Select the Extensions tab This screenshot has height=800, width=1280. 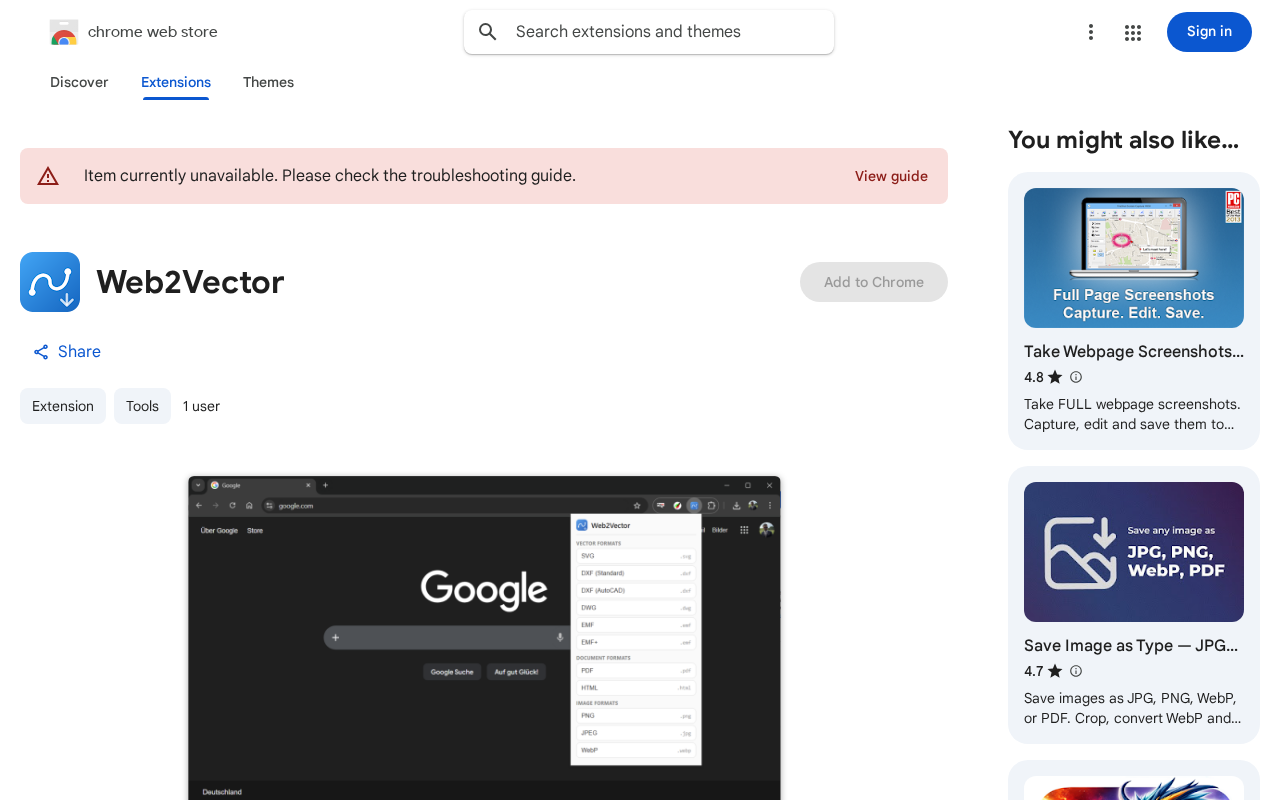pos(176,82)
